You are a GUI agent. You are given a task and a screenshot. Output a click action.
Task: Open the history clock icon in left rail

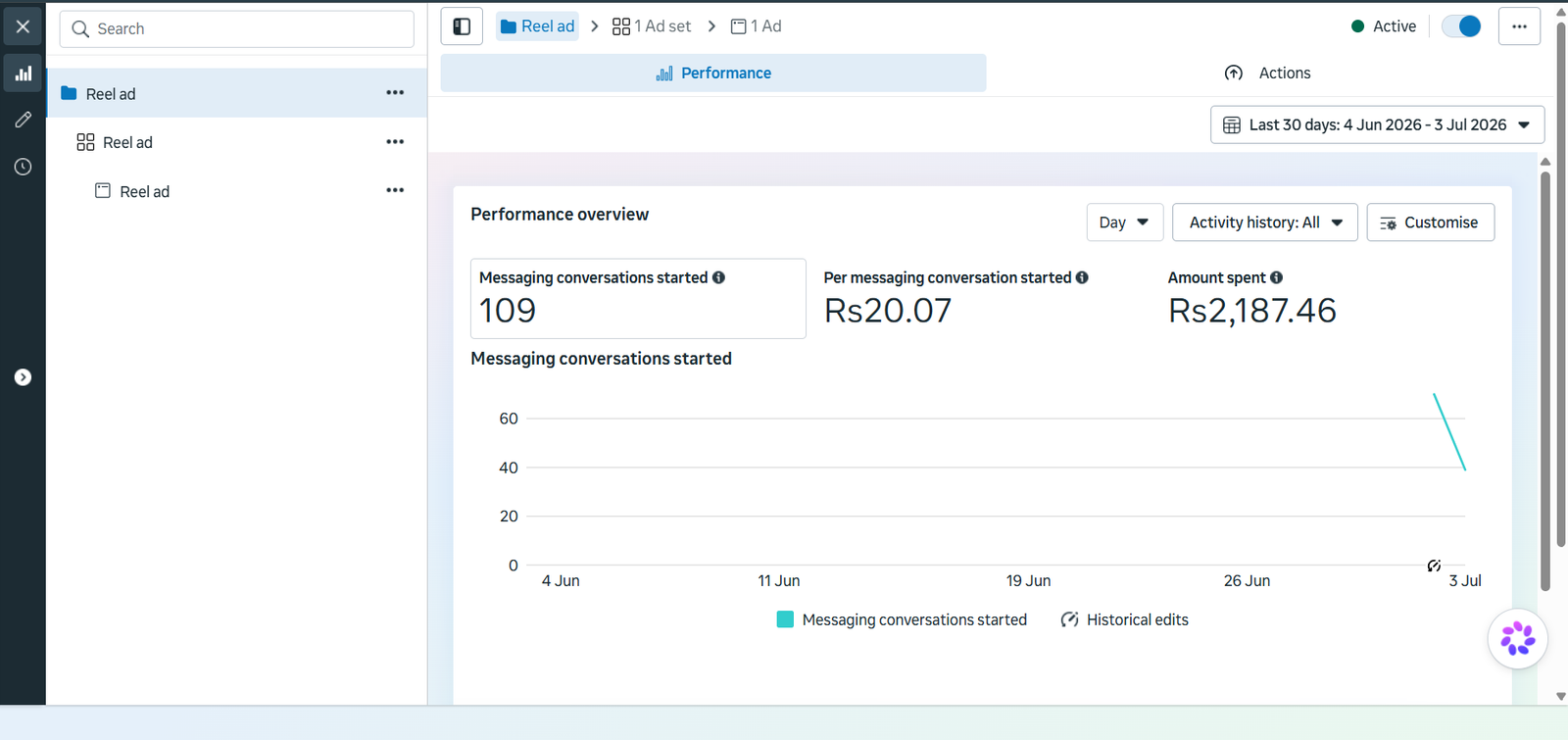click(23, 167)
